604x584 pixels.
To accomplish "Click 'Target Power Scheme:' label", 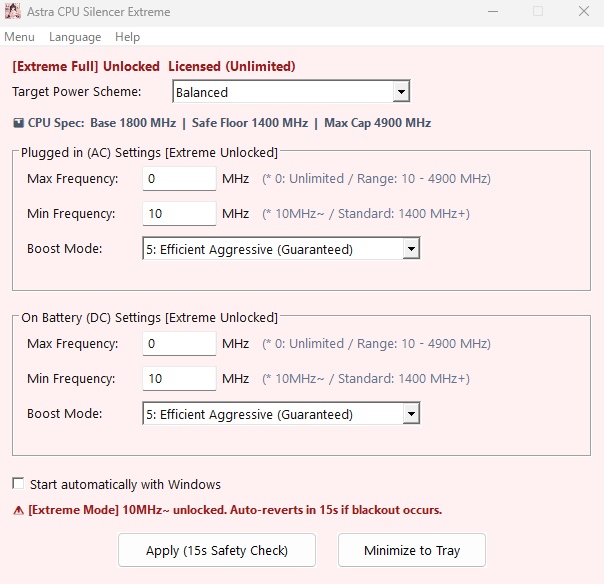I will click(x=77, y=92).
